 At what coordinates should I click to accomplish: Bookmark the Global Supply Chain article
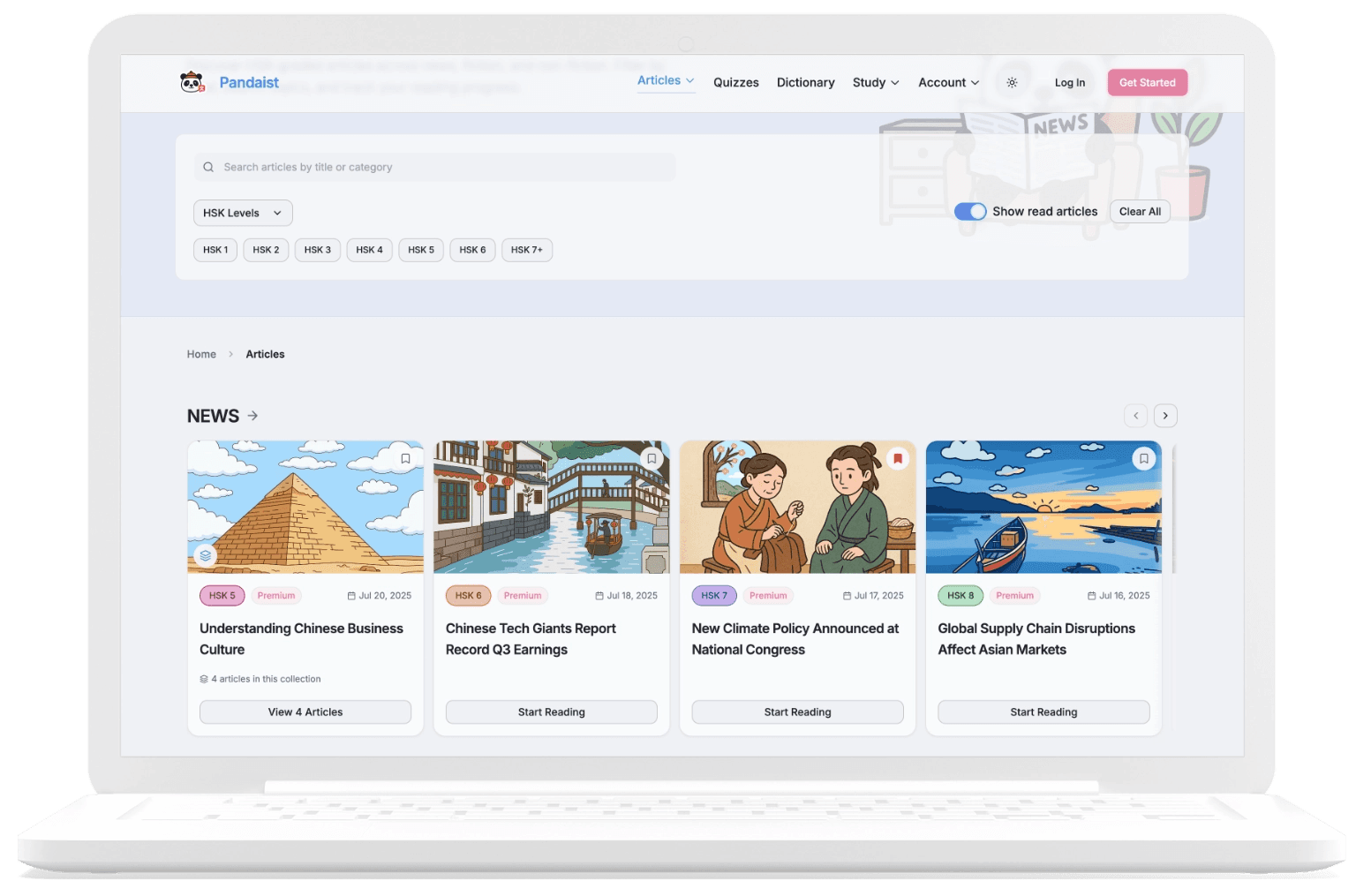tap(1144, 458)
